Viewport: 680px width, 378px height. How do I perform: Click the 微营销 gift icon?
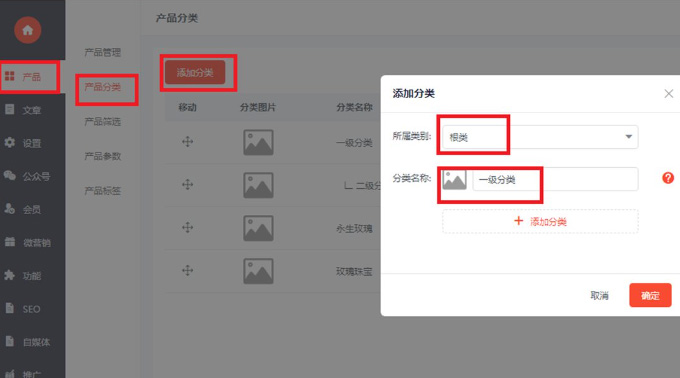click(10, 241)
